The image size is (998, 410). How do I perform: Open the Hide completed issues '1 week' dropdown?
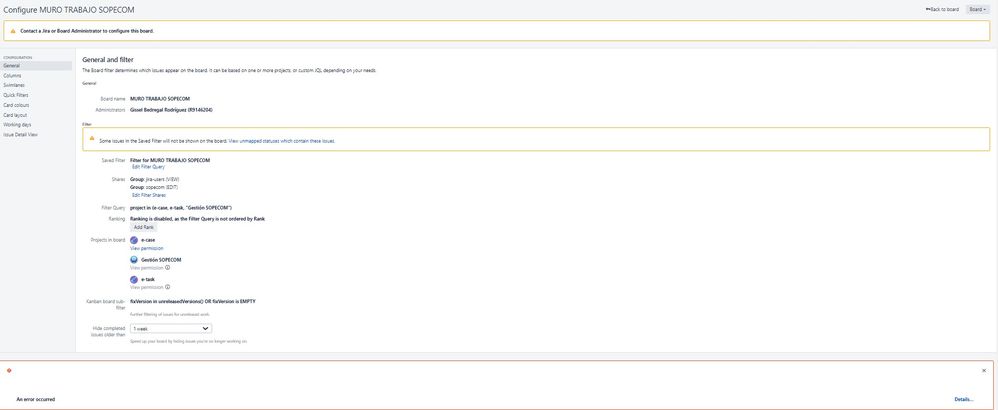tap(171, 328)
